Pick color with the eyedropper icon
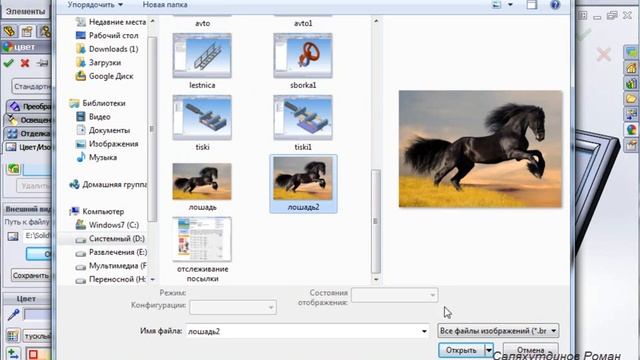Image resolution: width=640 pixels, height=360 pixels. point(13,314)
